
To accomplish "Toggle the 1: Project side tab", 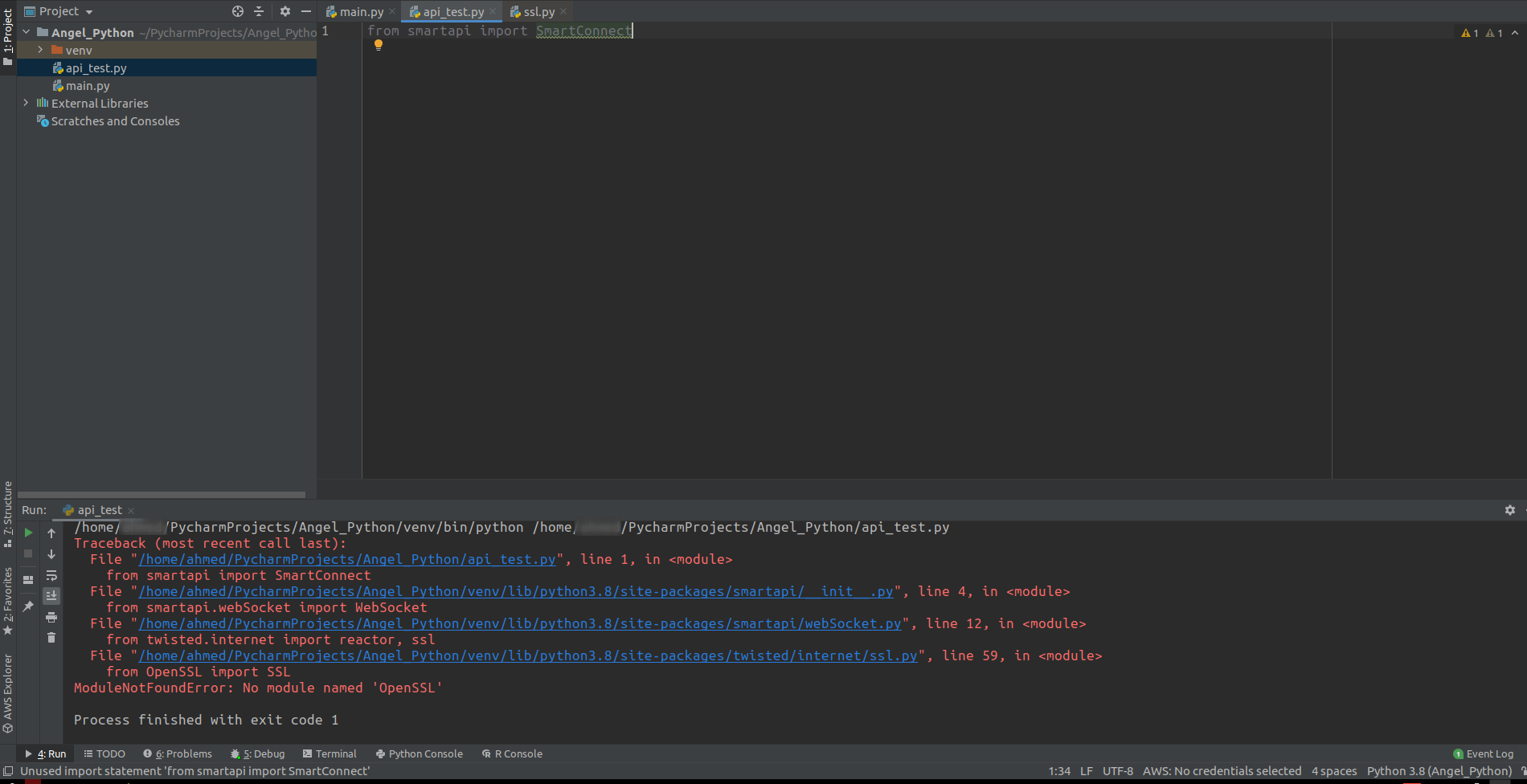I will pyautogui.click(x=8, y=36).
